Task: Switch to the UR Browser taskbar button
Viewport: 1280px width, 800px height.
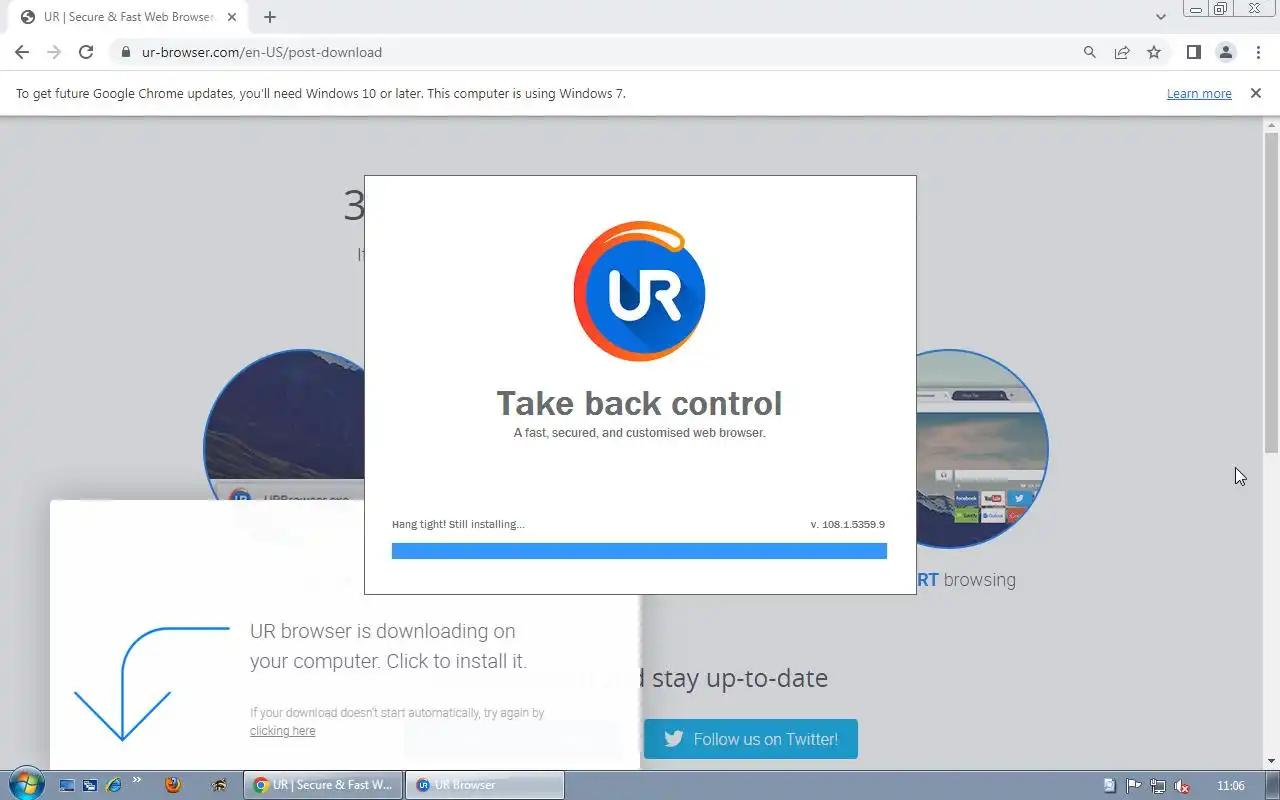Action: (x=485, y=785)
